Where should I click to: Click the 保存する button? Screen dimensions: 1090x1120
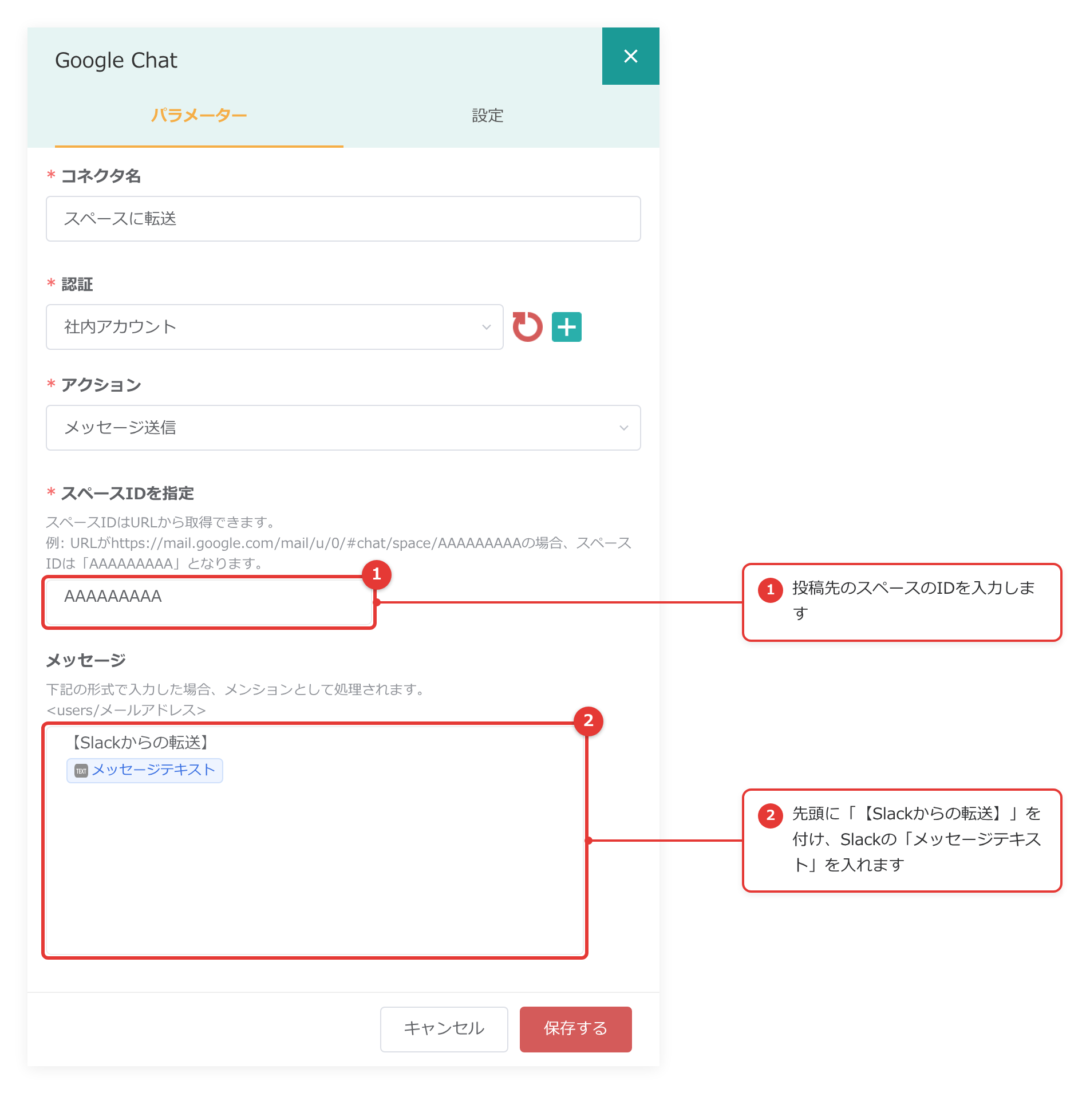576,1029
